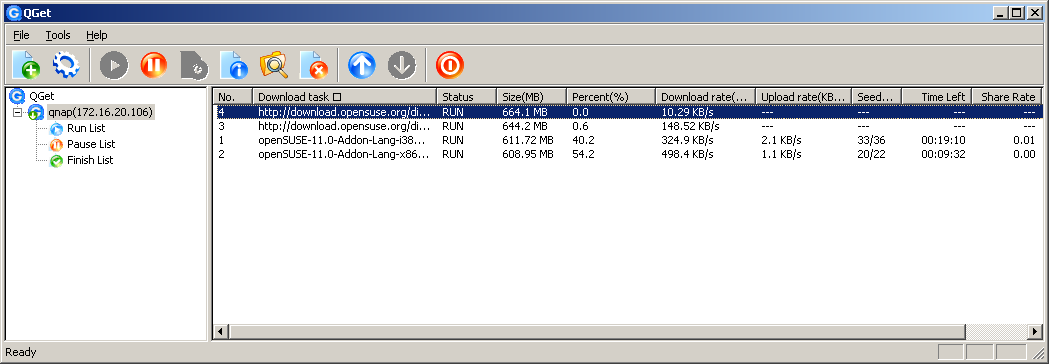Viewport: 1049px width, 364px height.
Task: Sort by Status column header
Action: 466,97
